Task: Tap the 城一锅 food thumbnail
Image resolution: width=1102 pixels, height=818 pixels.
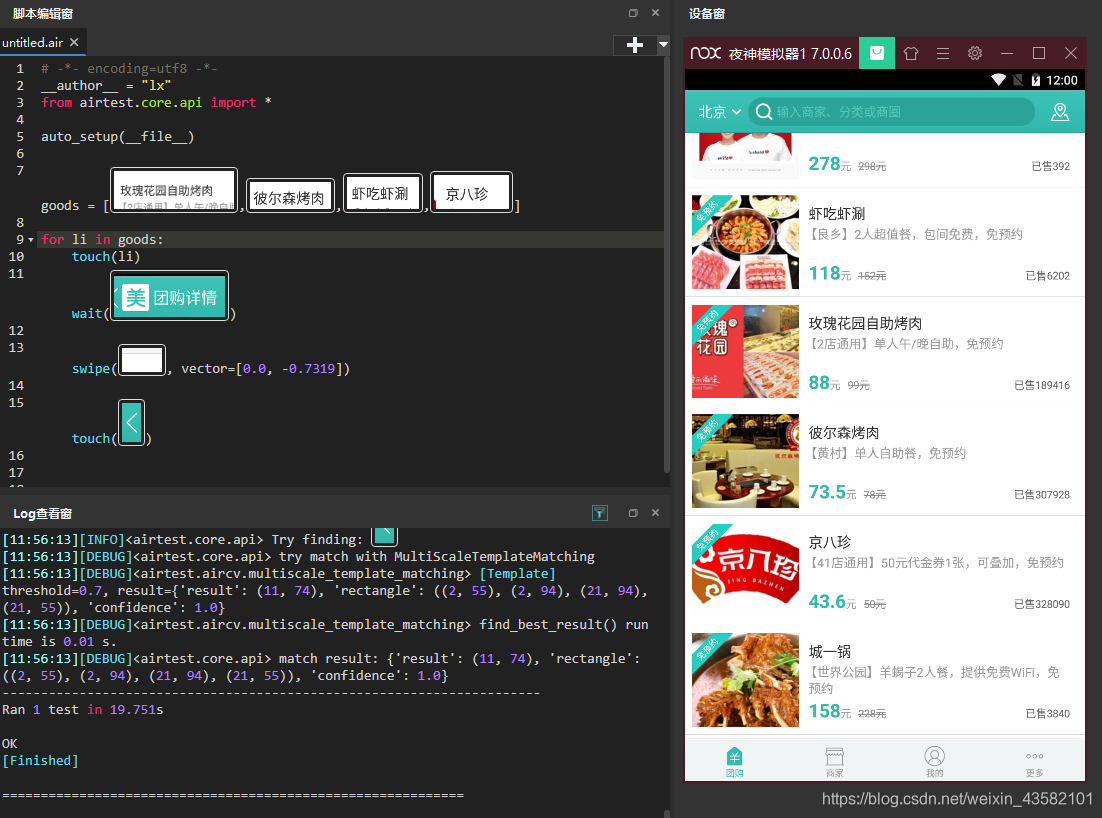Action: coord(745,680)
